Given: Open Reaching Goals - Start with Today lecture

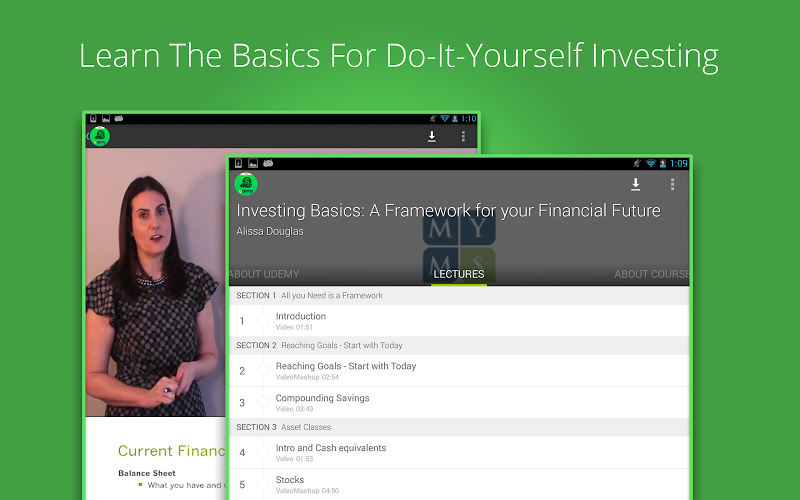Looking at the screenshot, I should click(x=459, y=371).
